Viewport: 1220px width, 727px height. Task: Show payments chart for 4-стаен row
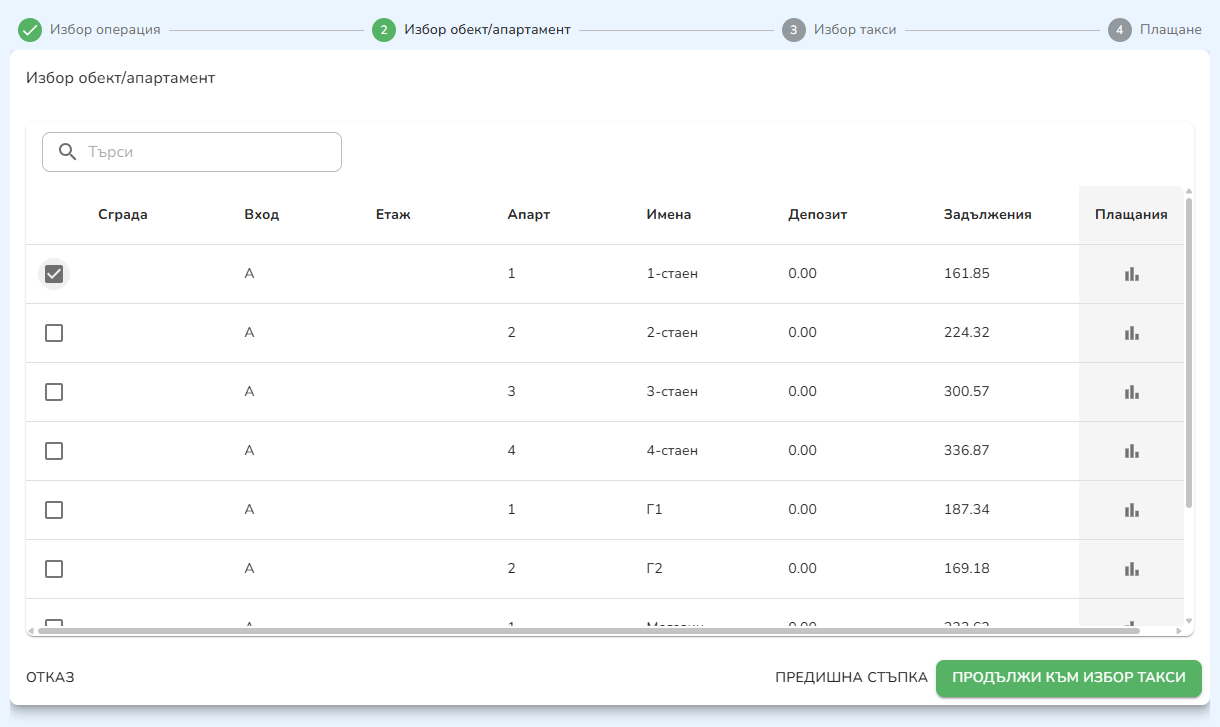click(1131, 451)
